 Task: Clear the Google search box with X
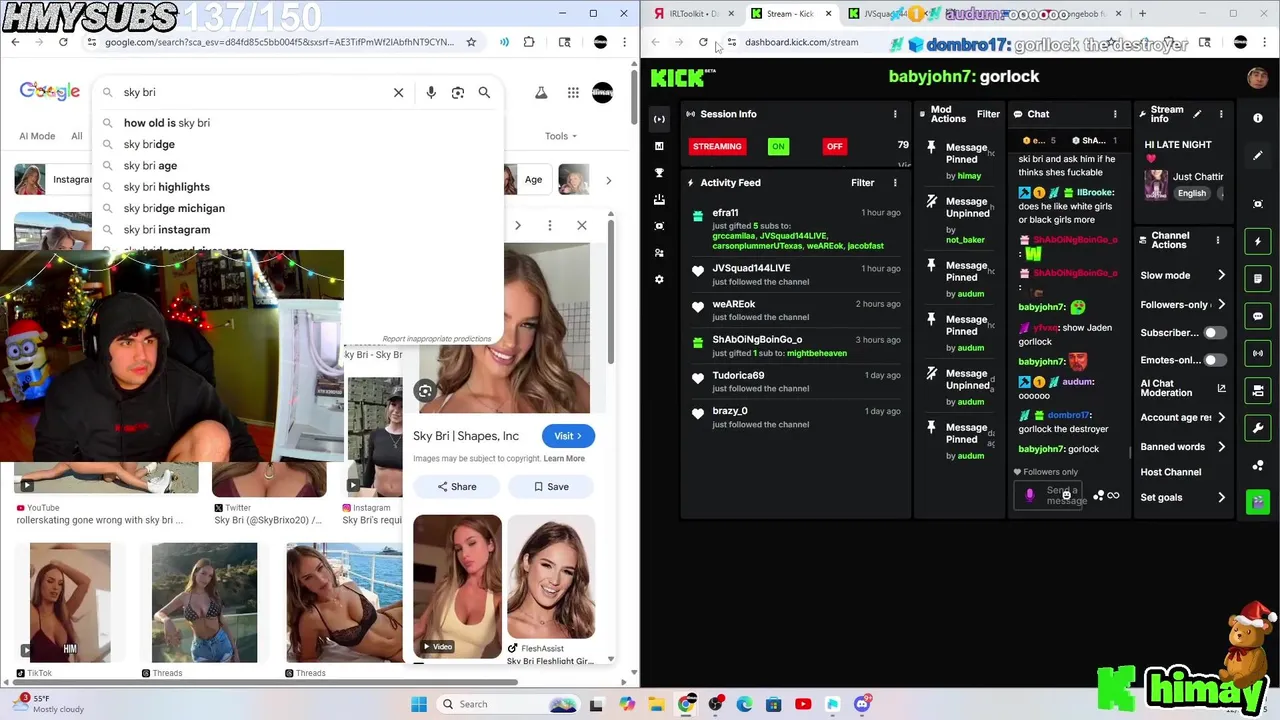click(398, 92)
